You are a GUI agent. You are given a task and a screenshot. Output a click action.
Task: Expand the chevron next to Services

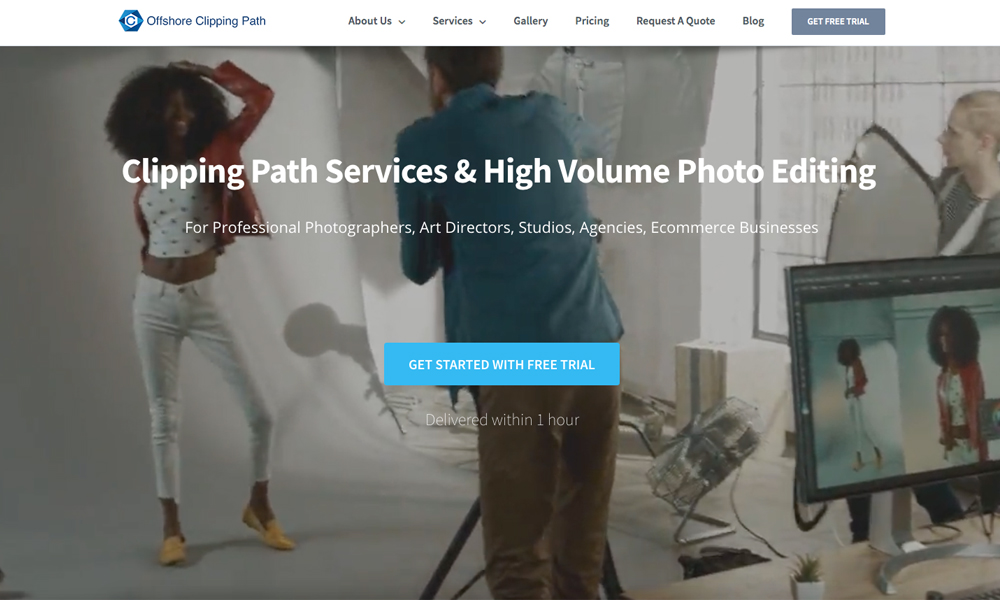pyautogui.click(x=482, y=22)
